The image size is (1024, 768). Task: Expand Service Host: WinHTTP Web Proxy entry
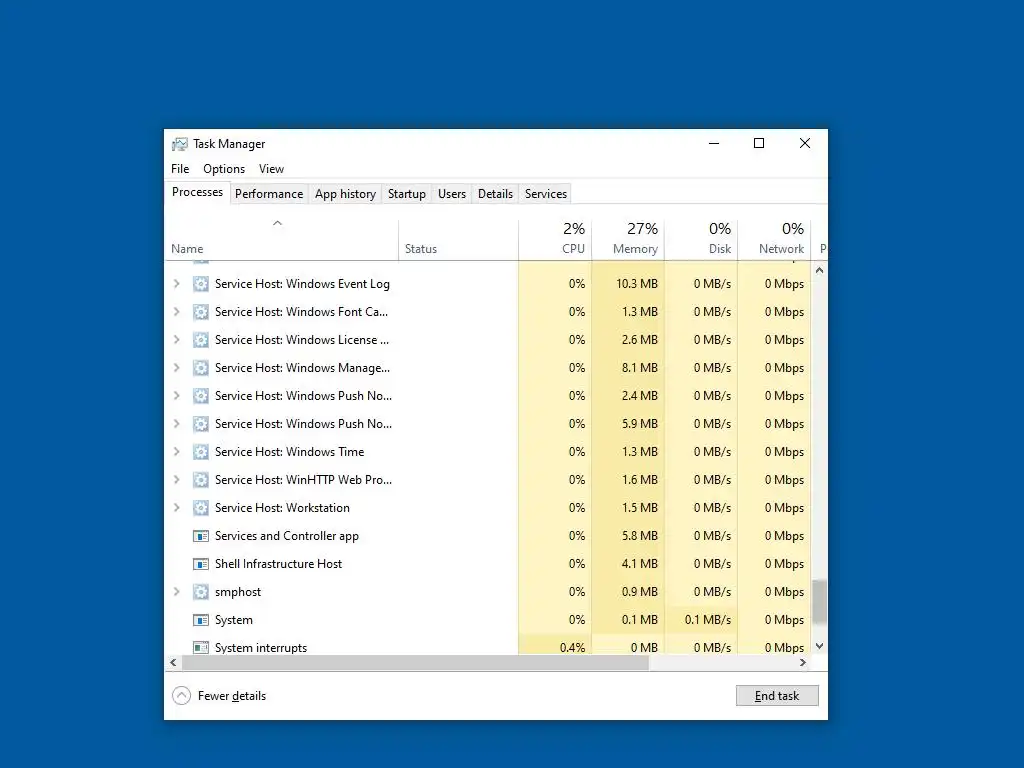tap(176, 480)
